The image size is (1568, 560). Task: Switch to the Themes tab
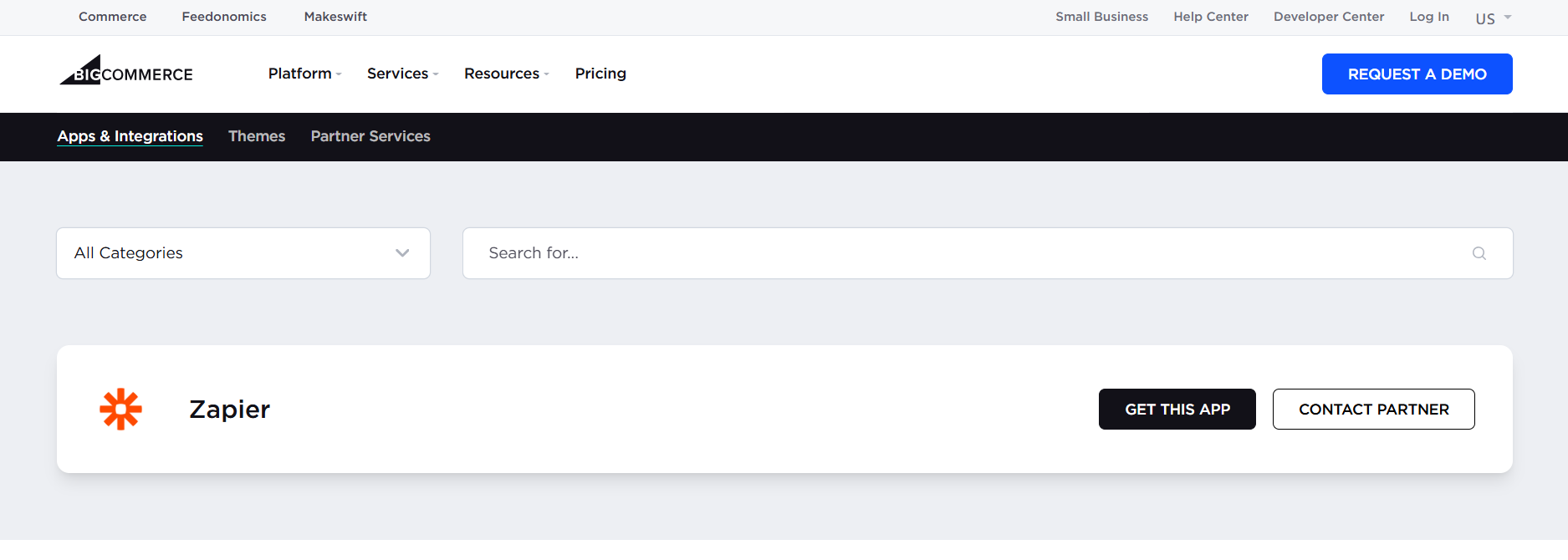tap(257, 136)
